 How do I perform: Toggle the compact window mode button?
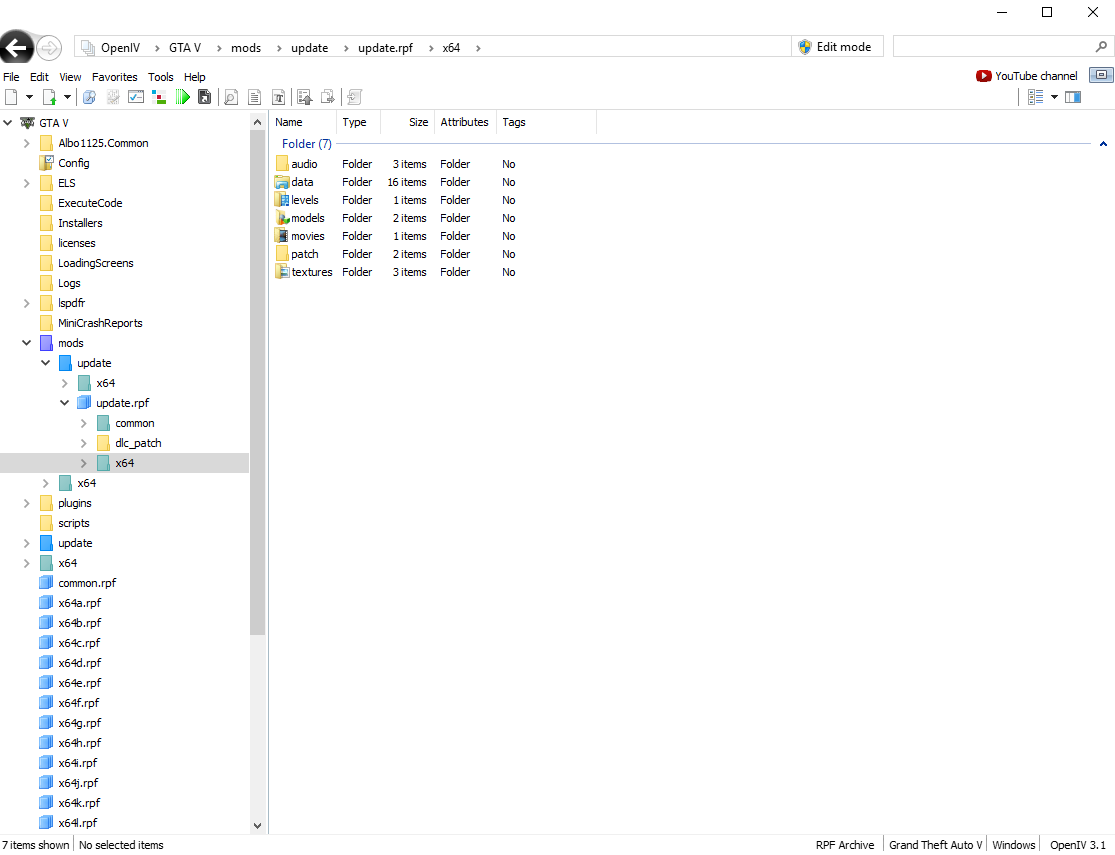coord(1101,75)
